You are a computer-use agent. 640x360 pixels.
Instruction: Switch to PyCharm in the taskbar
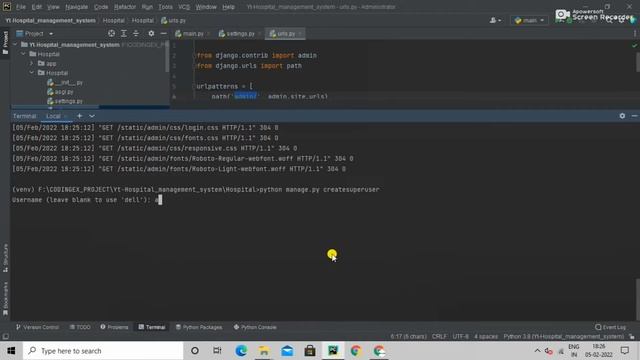pos(333,351)
